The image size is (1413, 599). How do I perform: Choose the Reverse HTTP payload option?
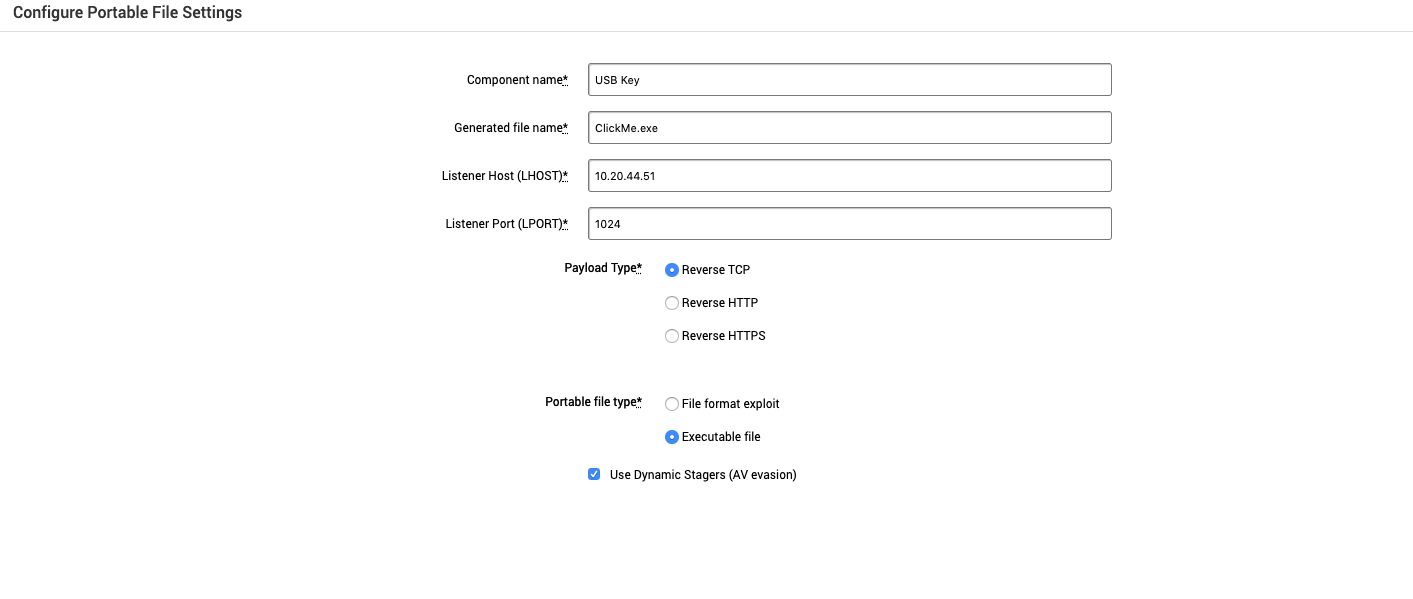coord(672,303)
